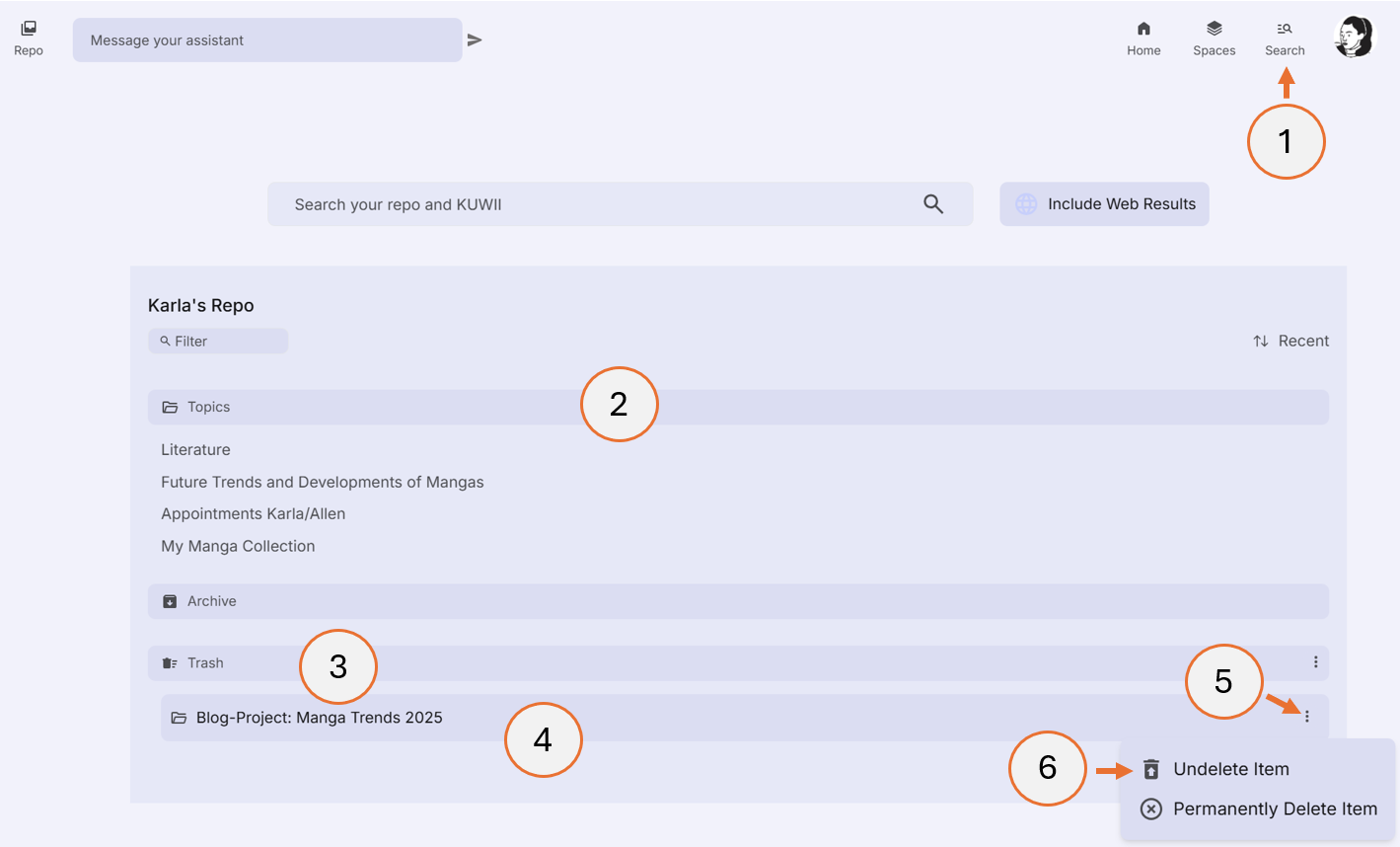Open the Literature topic
The width and height of the screenshot is (1400, 847).
[x=194, y=449]
